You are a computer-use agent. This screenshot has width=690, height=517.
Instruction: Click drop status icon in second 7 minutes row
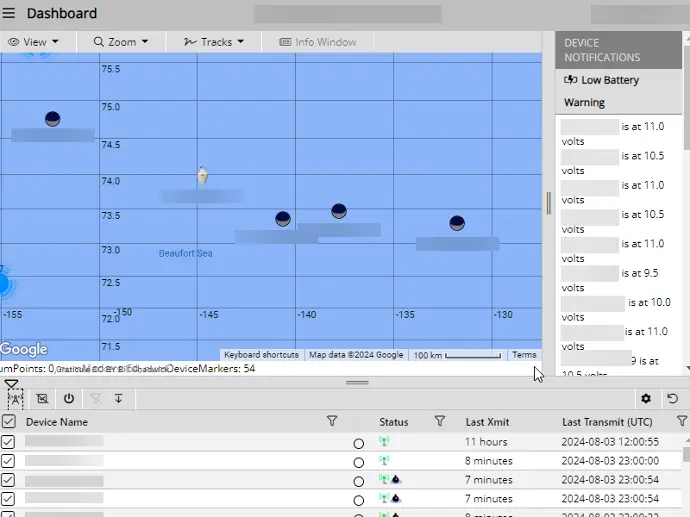click(x=396, y=498)
